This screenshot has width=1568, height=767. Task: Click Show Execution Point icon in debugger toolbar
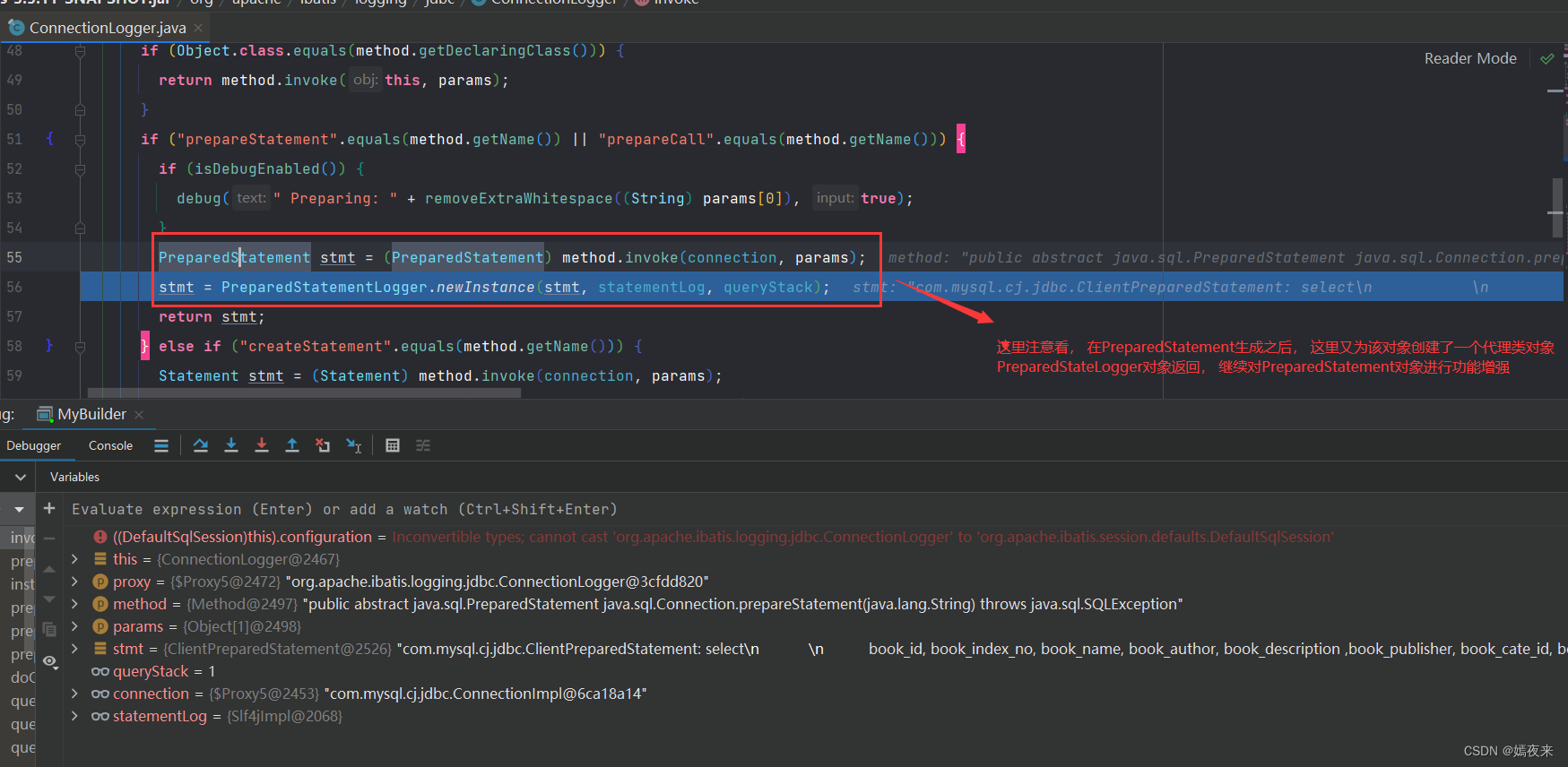pyautogui.click(x=161, y=445)
